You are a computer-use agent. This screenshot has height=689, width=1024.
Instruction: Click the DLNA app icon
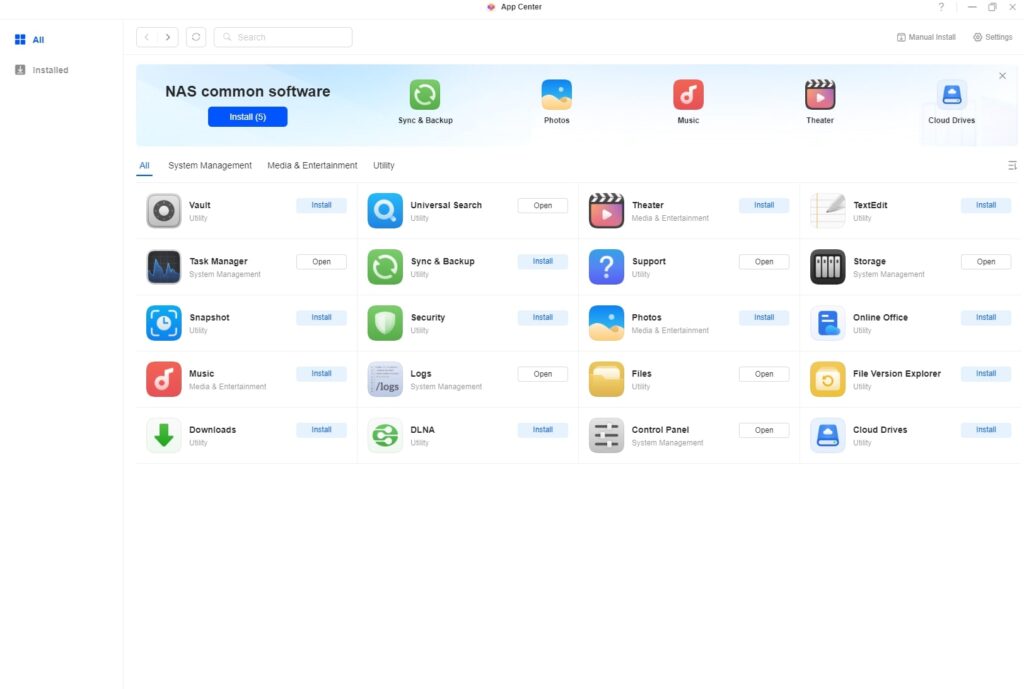[385, 436]
